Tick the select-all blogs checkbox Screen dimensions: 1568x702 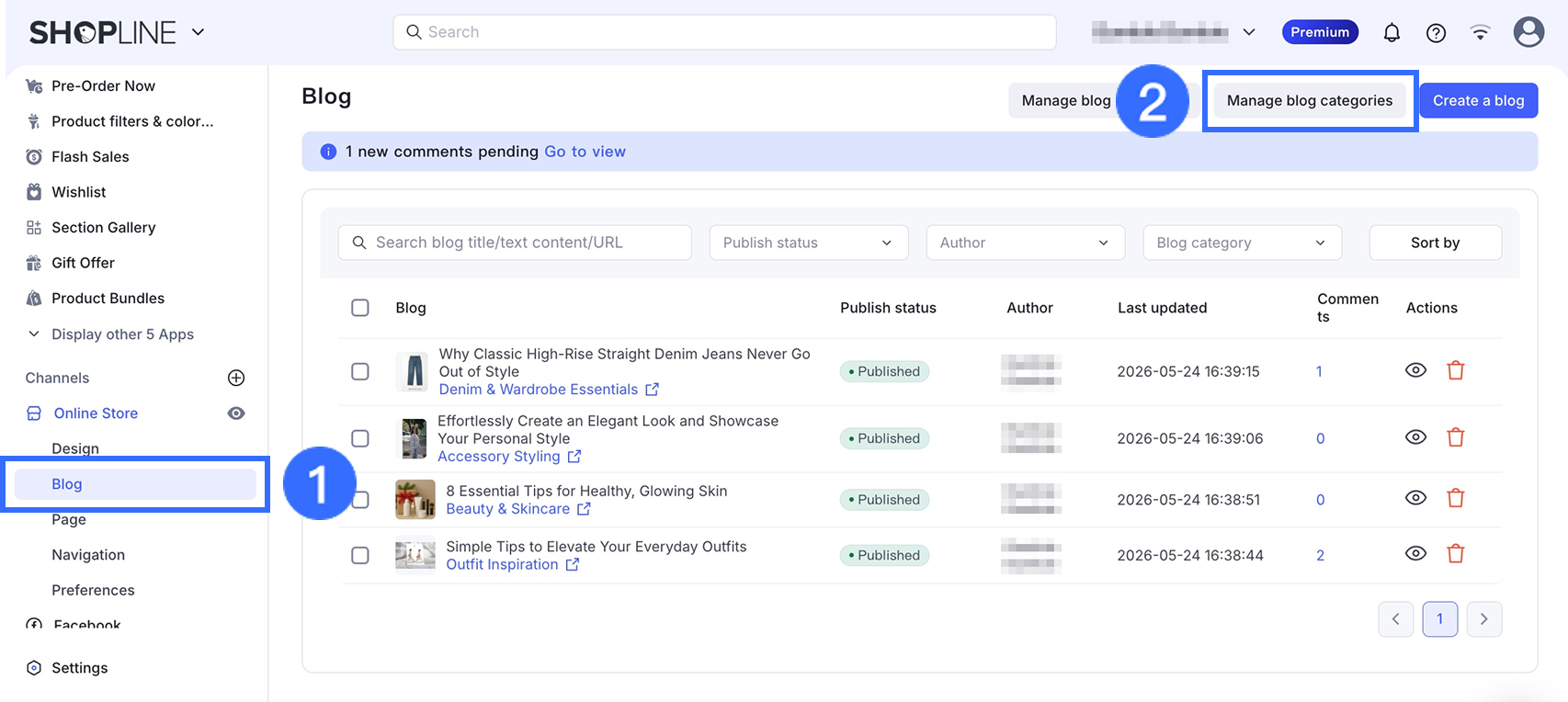[360, 308]
